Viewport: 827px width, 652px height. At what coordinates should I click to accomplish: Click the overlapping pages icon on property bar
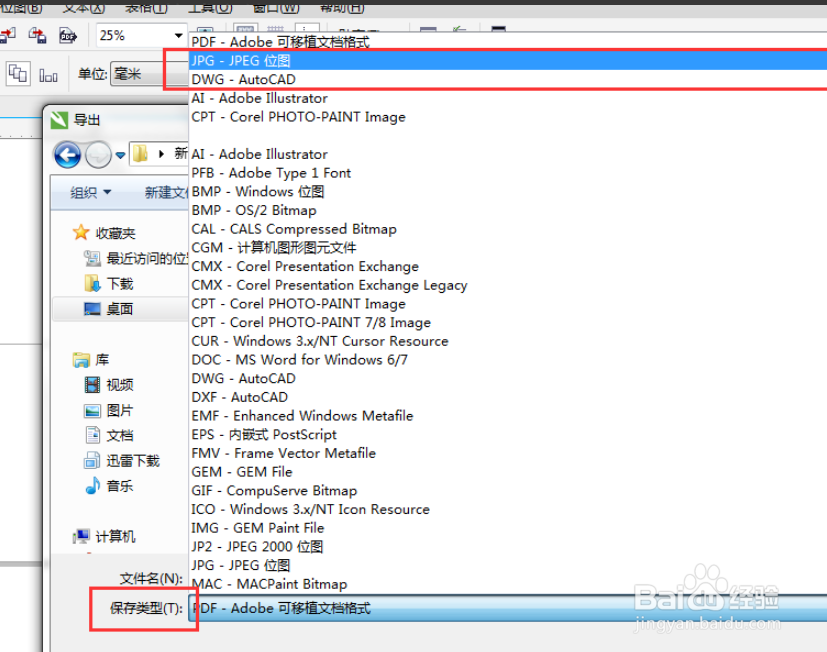pos(18,74)
